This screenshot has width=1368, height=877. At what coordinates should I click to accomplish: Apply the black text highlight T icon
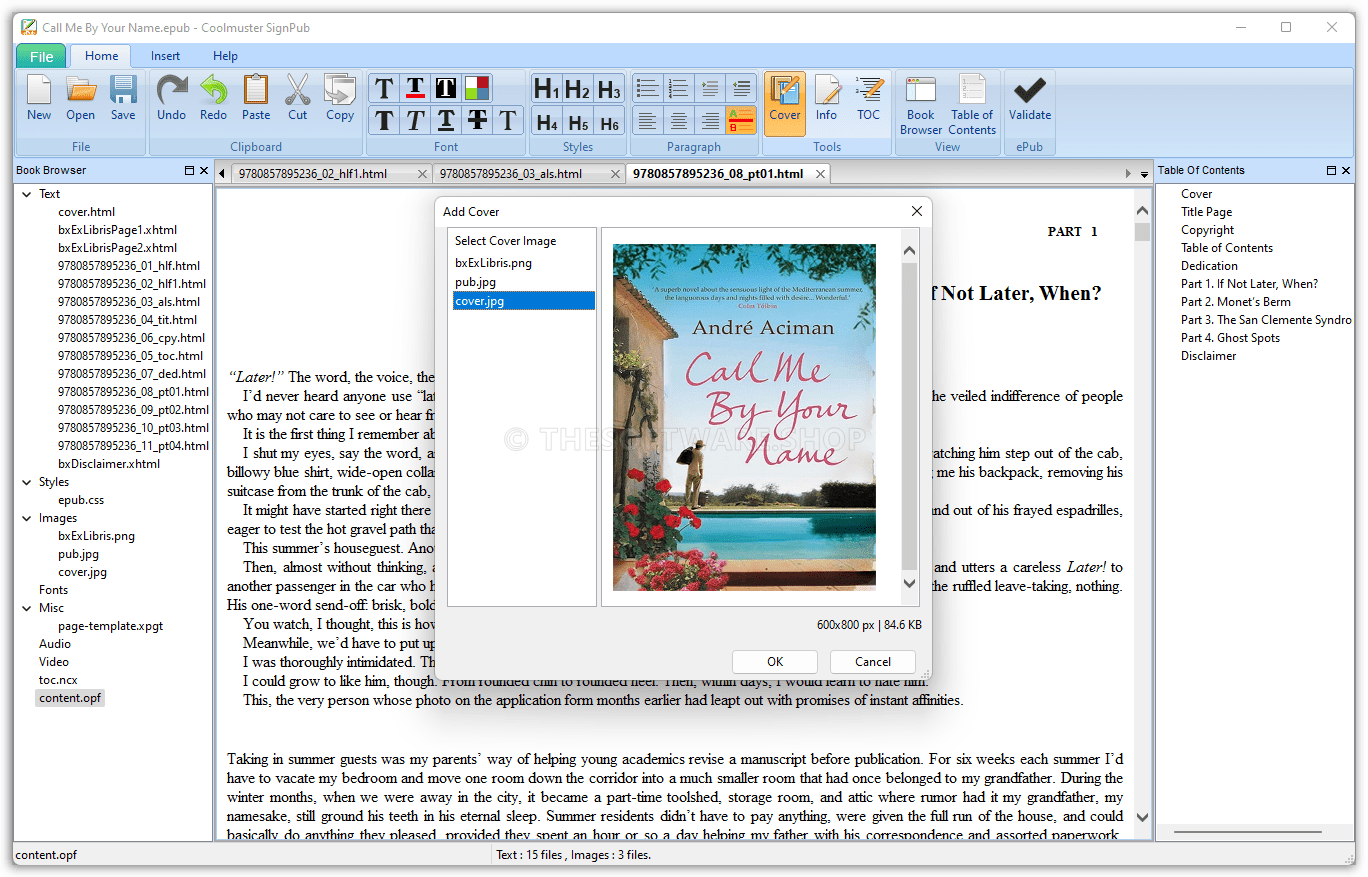(446, 88)
